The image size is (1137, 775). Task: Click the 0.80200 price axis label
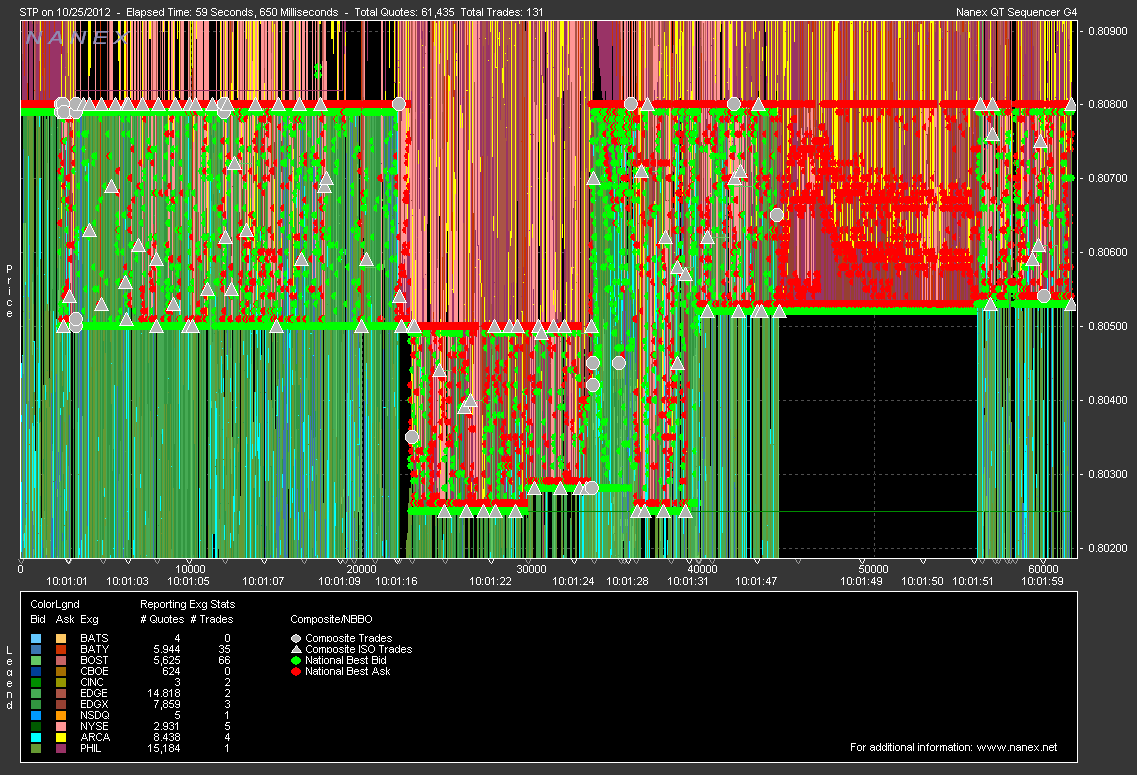pyautogui.click(x=1108, y=548)
